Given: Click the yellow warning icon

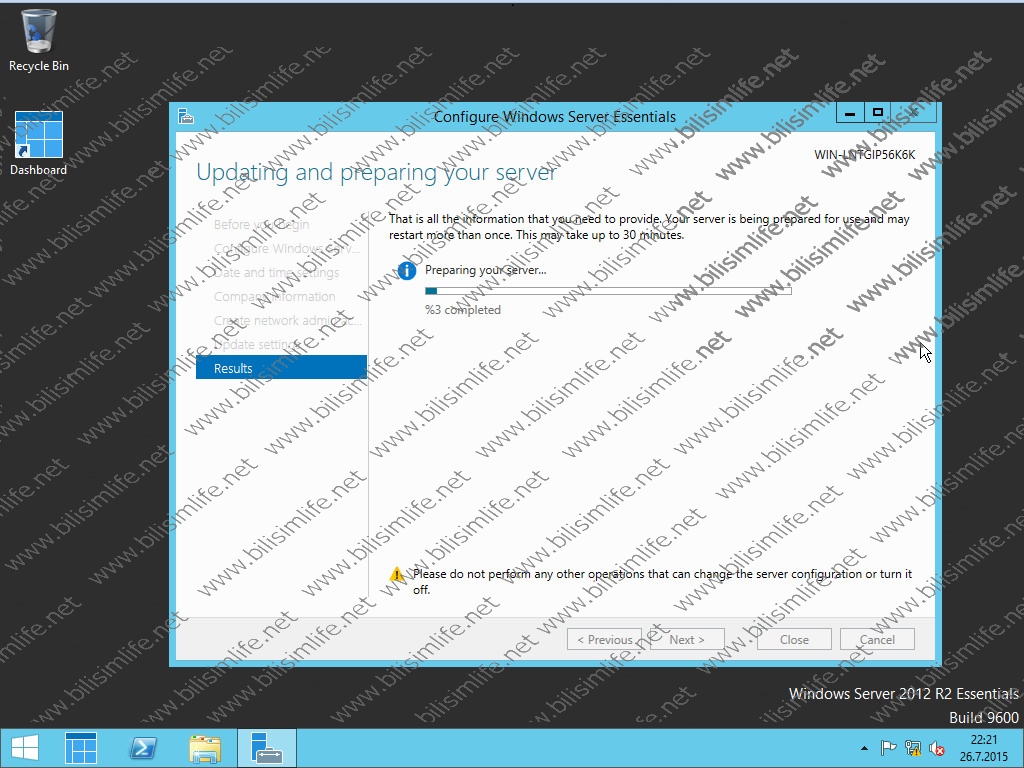Looking at the screenshot, I should coord(397,575).
